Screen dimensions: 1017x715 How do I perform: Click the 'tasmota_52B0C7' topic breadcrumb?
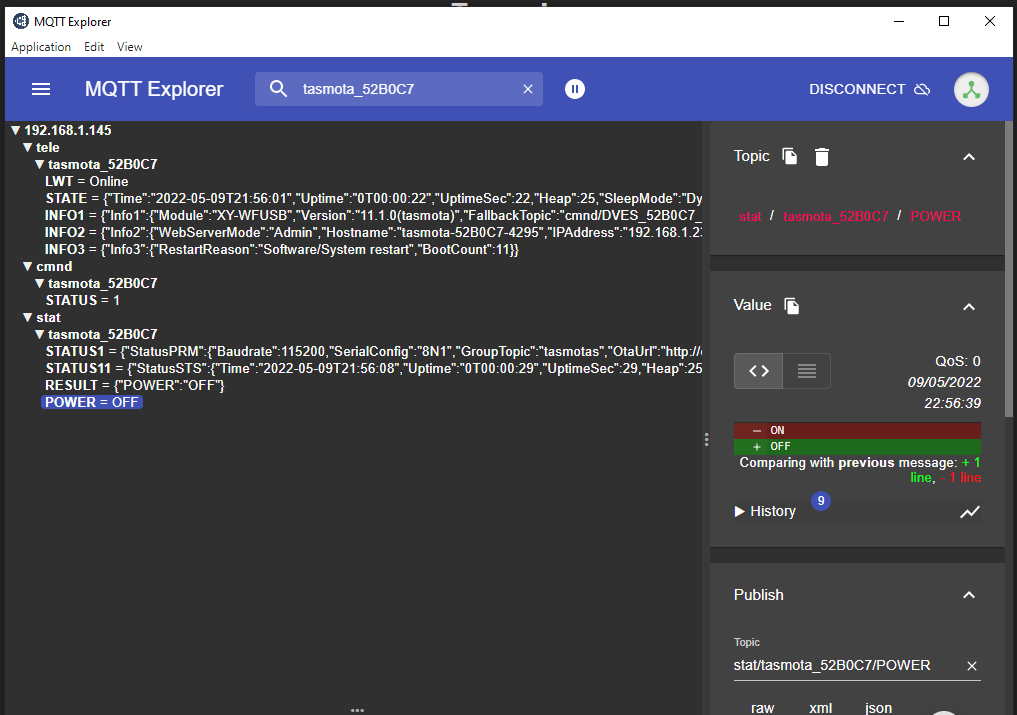click(835, 216)
